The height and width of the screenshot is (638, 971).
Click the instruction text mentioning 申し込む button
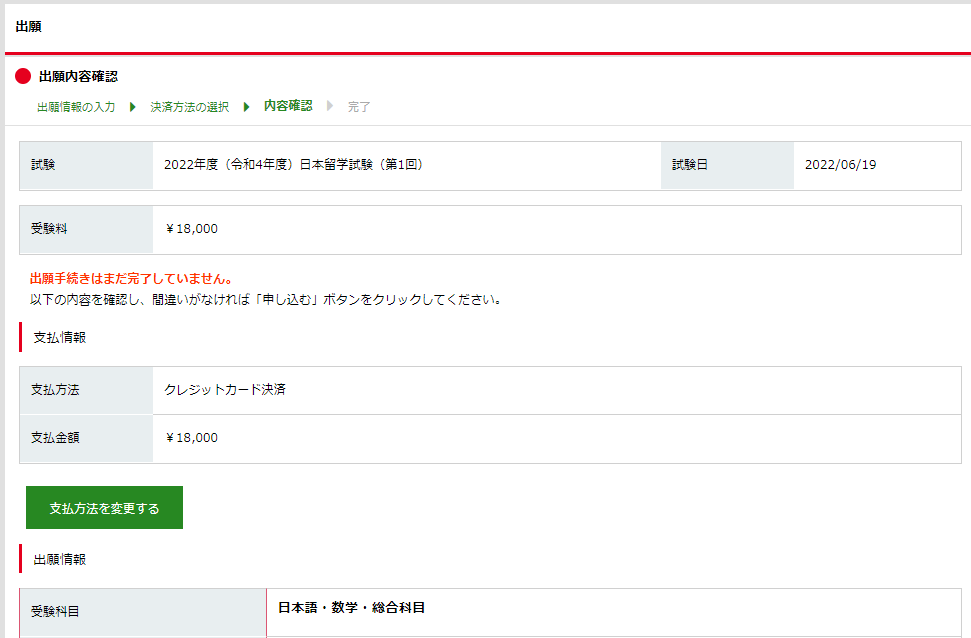266,300
